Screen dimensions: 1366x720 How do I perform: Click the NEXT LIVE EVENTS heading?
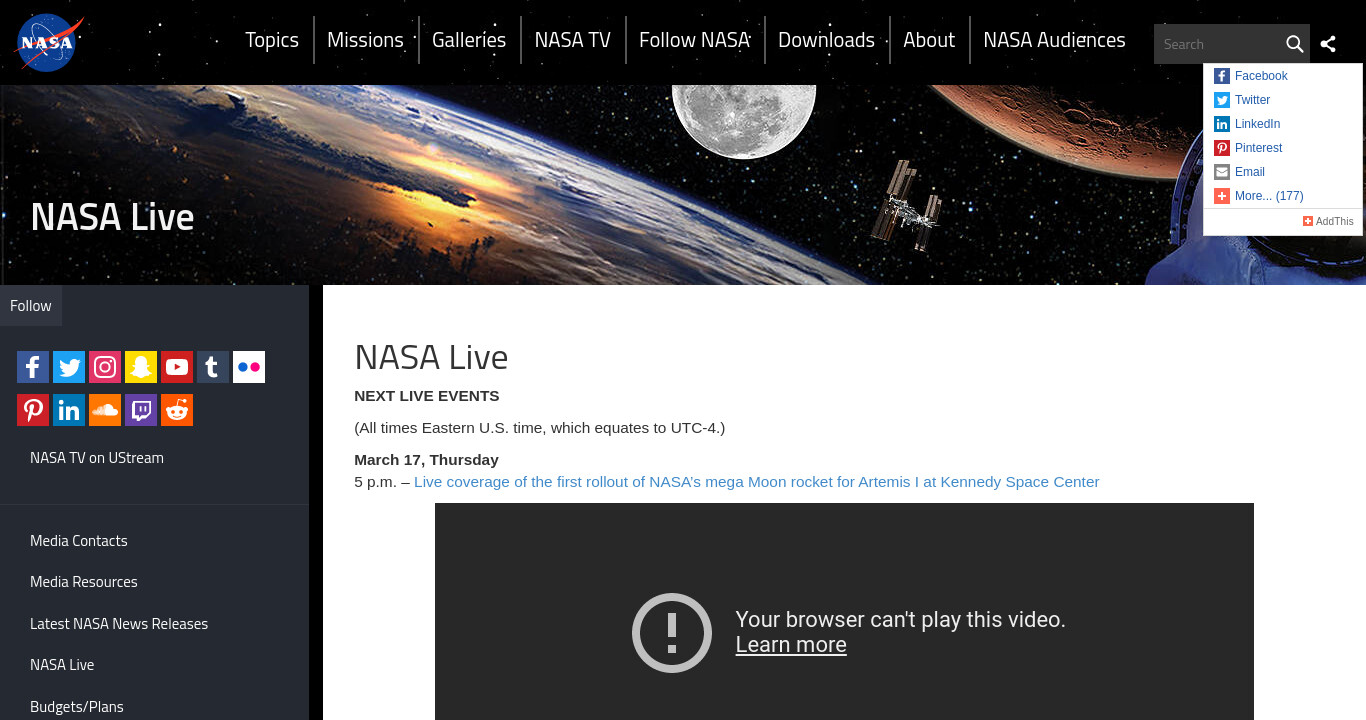click(426, 396)
